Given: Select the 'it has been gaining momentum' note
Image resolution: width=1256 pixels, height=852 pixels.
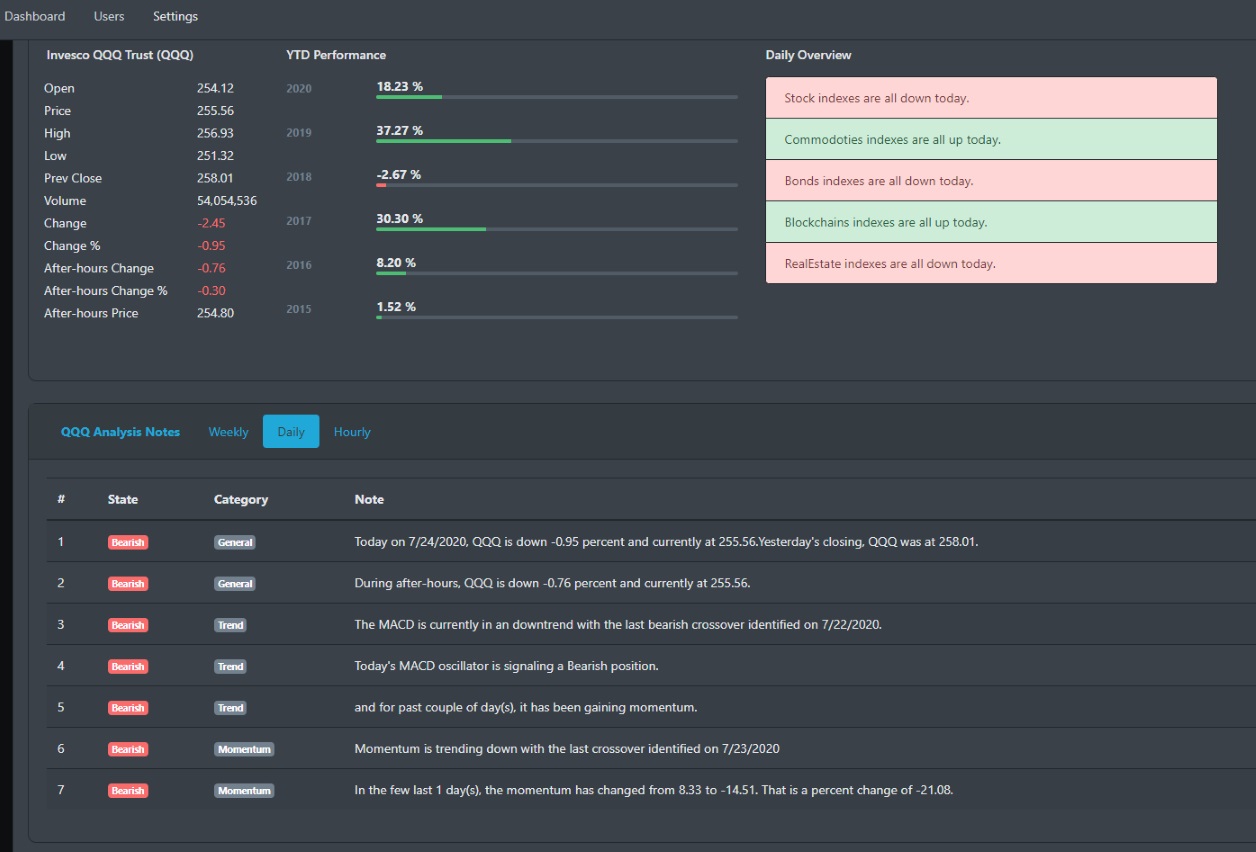Looking at the screenshot, I should 526,708.
